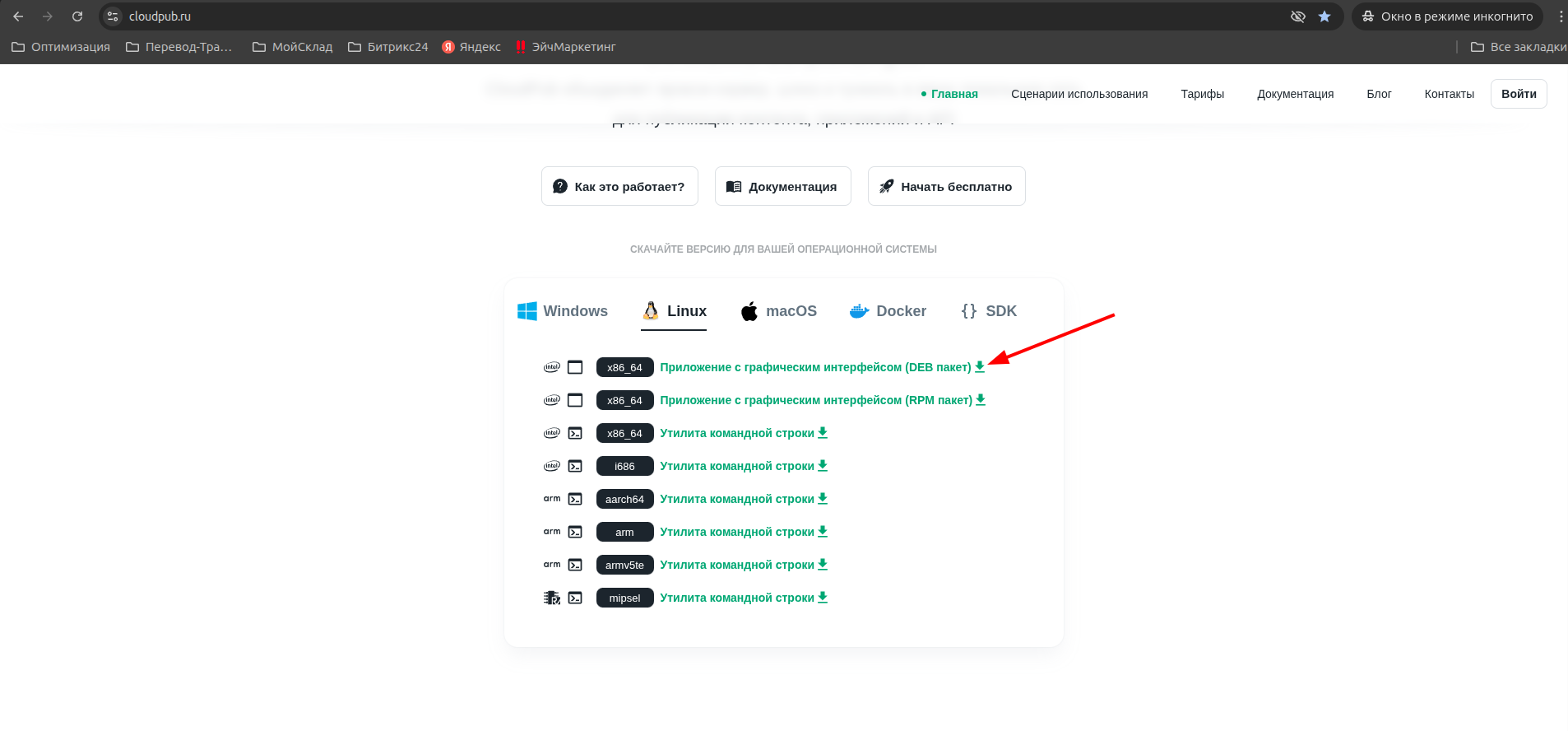The image size is (1568, 731).
Task: Download the aarch64 command line utility
Action: (x=744, y=499)
